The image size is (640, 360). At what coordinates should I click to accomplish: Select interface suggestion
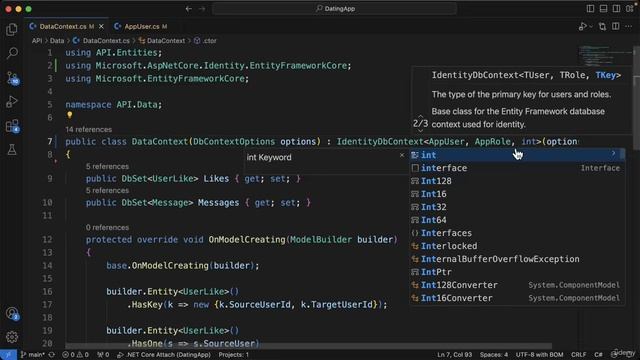tap(517, 168)
